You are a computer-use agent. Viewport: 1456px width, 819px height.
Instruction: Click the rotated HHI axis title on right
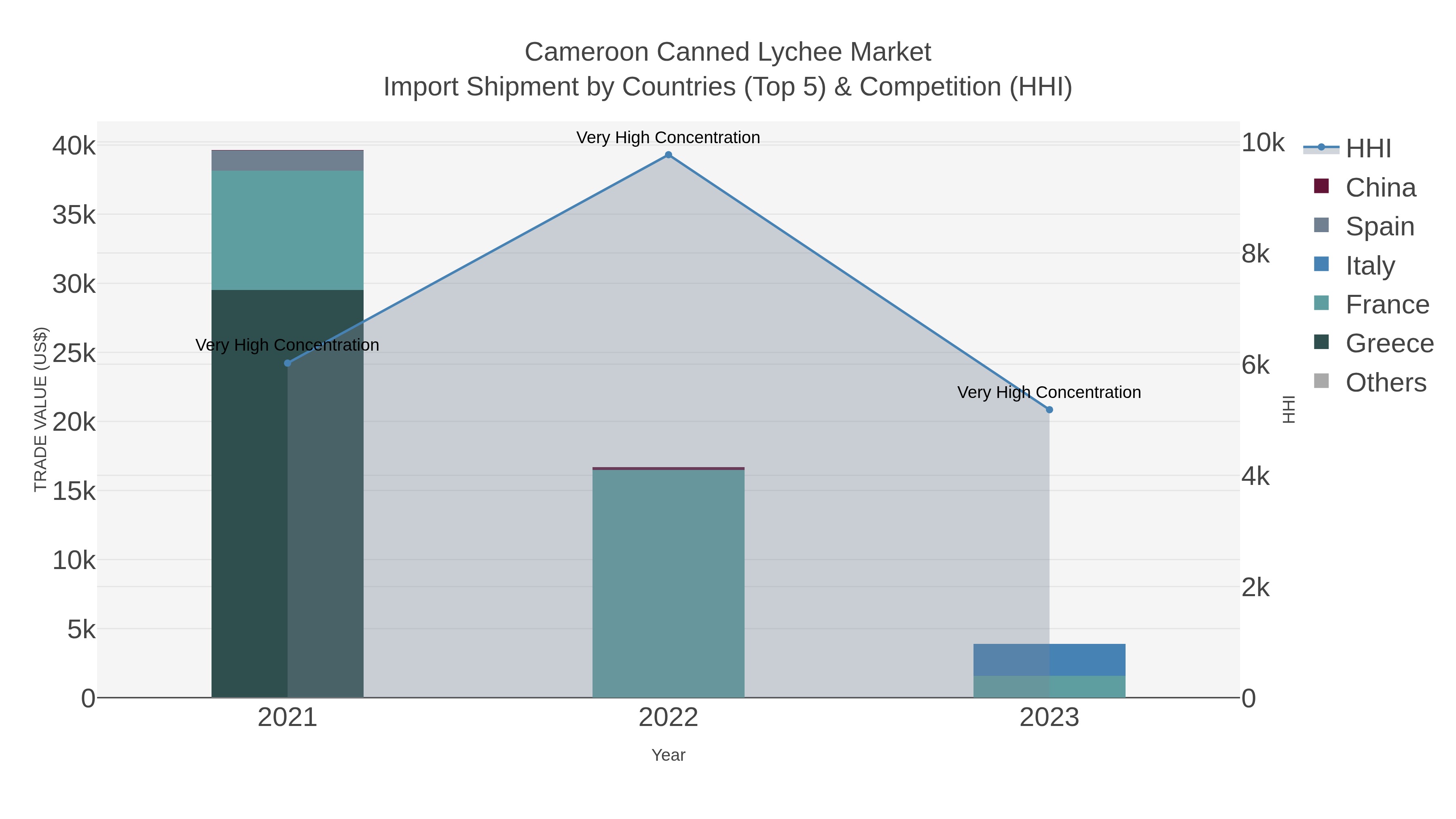pos(1289,409)
